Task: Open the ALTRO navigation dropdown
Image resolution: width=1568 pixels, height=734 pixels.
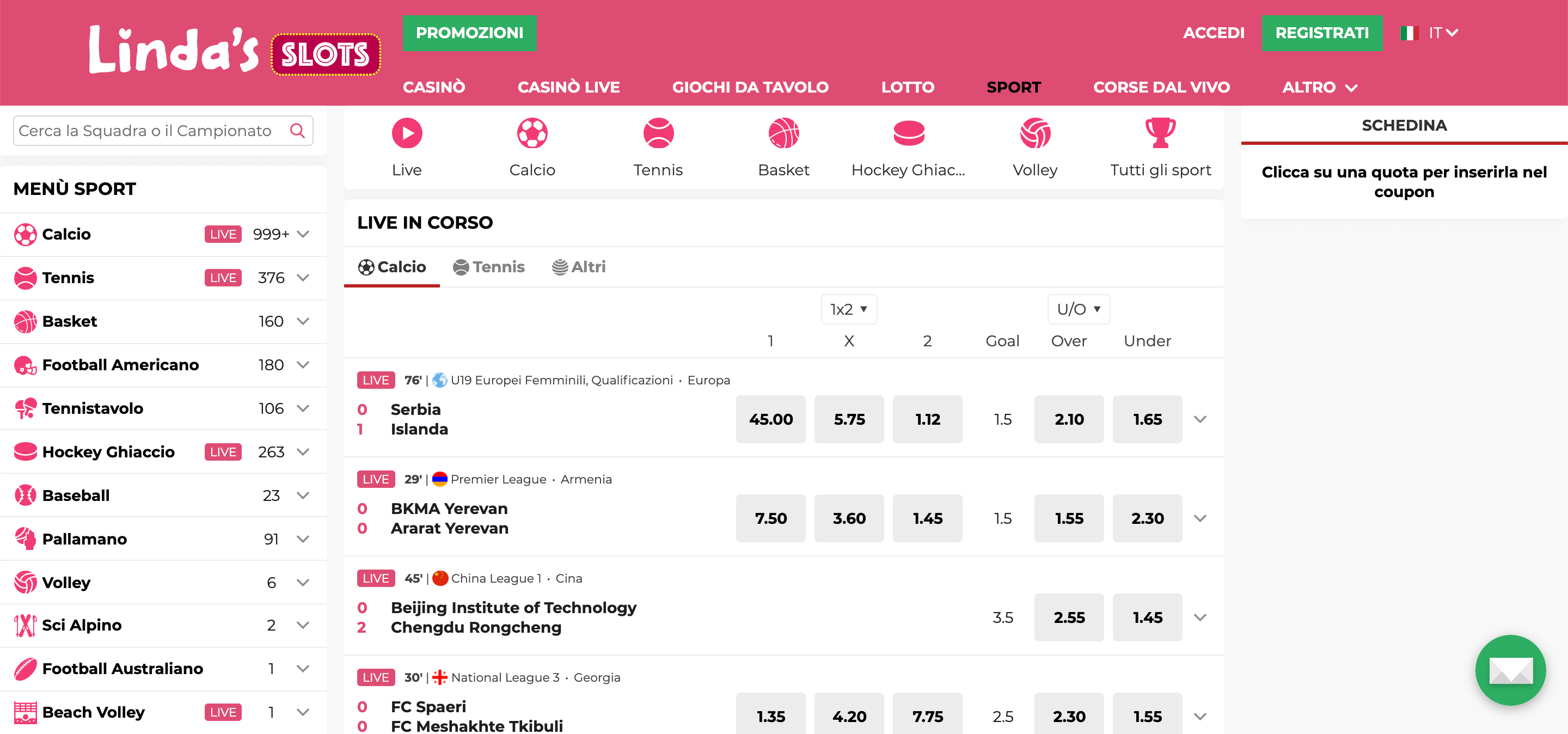Action: 1319,88
